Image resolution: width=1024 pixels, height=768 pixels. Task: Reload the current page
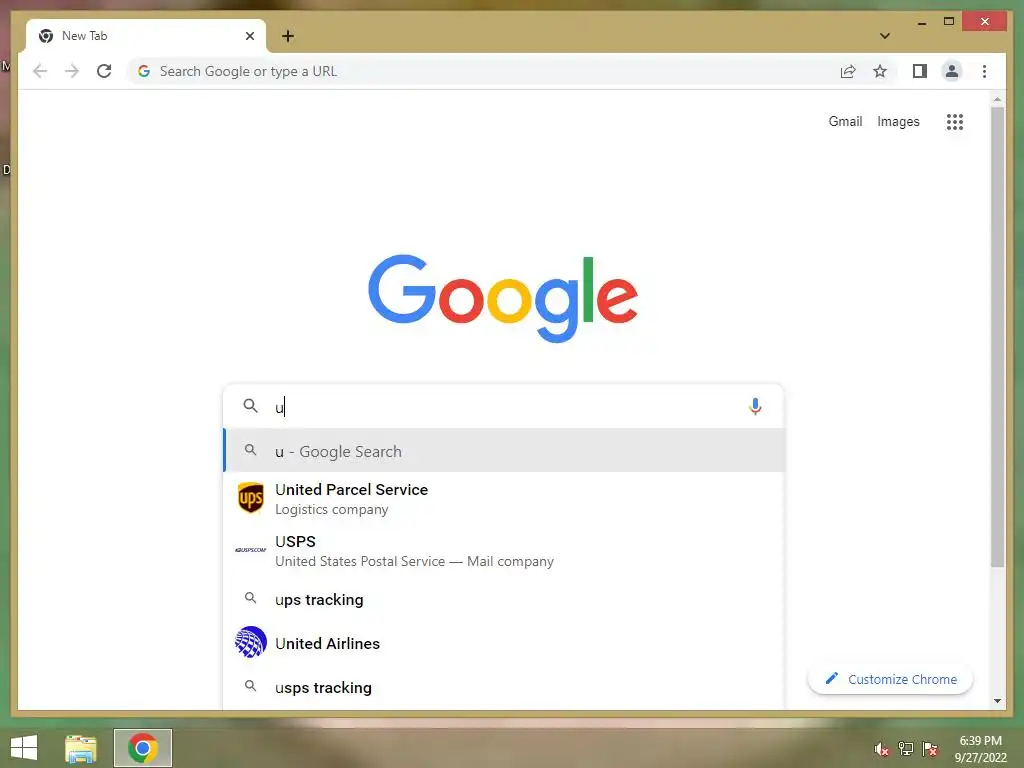tap(104, 71)
